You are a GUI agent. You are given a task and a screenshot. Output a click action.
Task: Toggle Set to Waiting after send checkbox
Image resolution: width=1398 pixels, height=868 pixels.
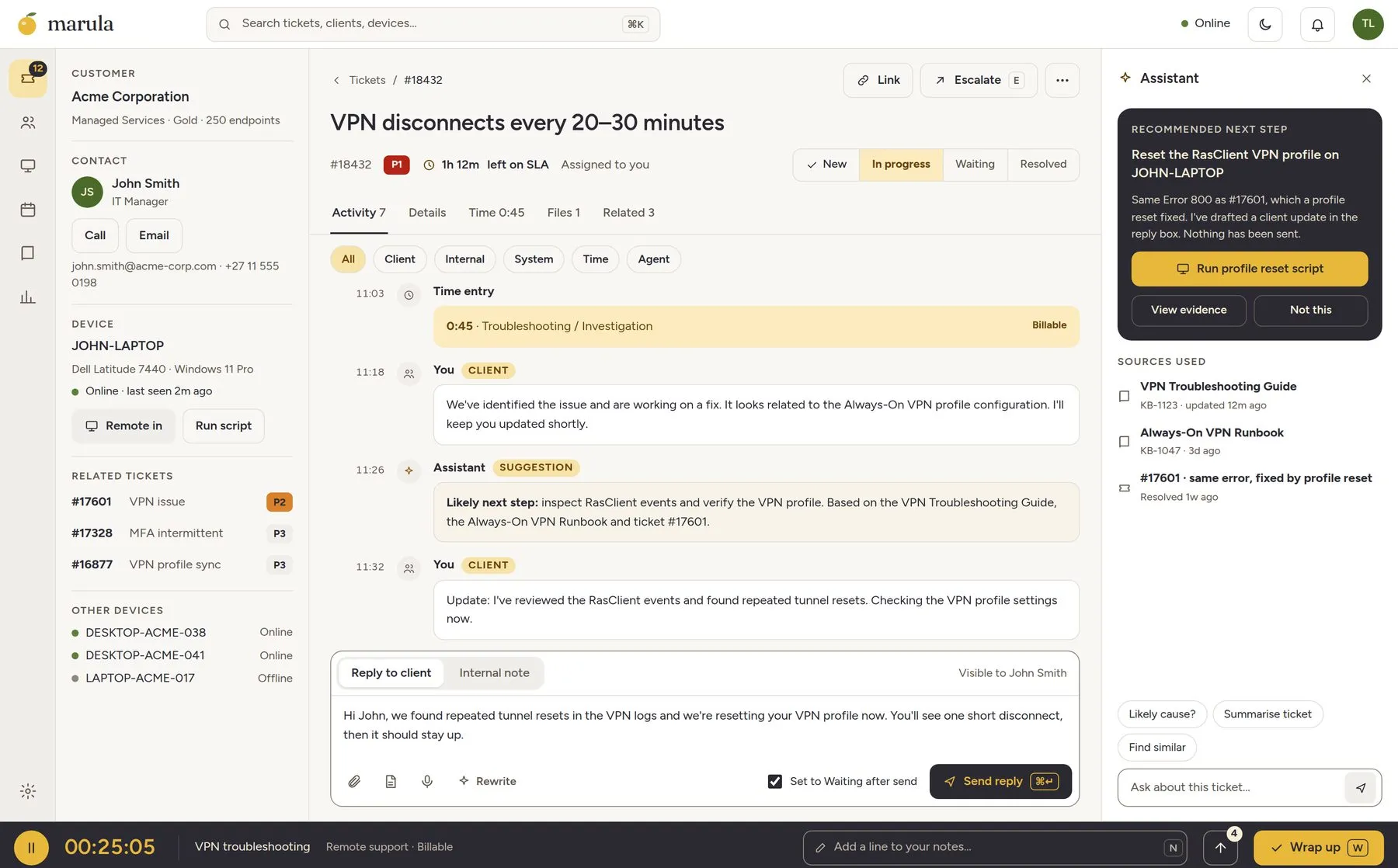coord(774,781)
